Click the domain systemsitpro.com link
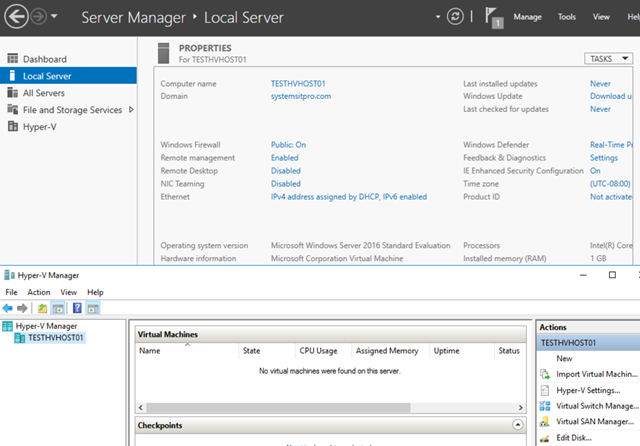Screen dimensions: 640x446 tap(301, 96)
